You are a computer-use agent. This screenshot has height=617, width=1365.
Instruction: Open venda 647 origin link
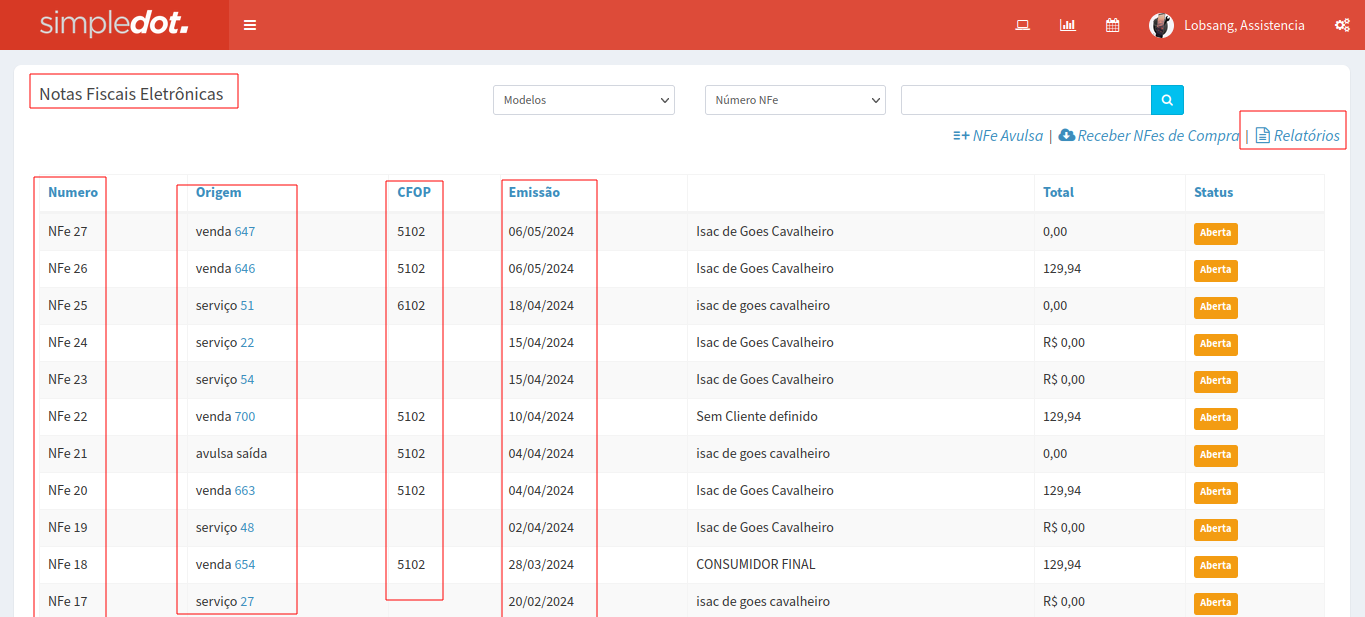tap(245, 232)
